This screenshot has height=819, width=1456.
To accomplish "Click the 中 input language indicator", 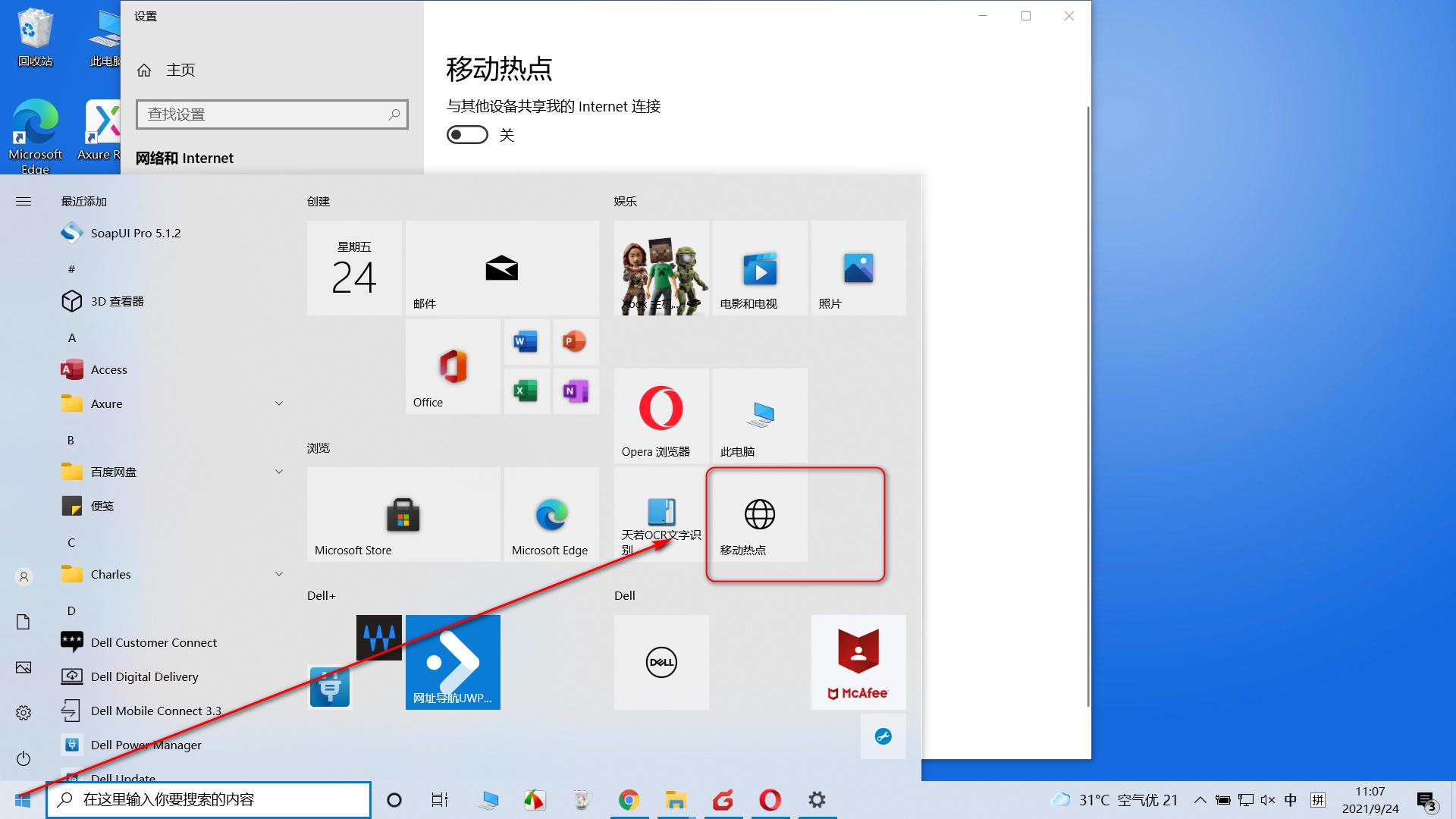I will click(x=1291, y=800).
